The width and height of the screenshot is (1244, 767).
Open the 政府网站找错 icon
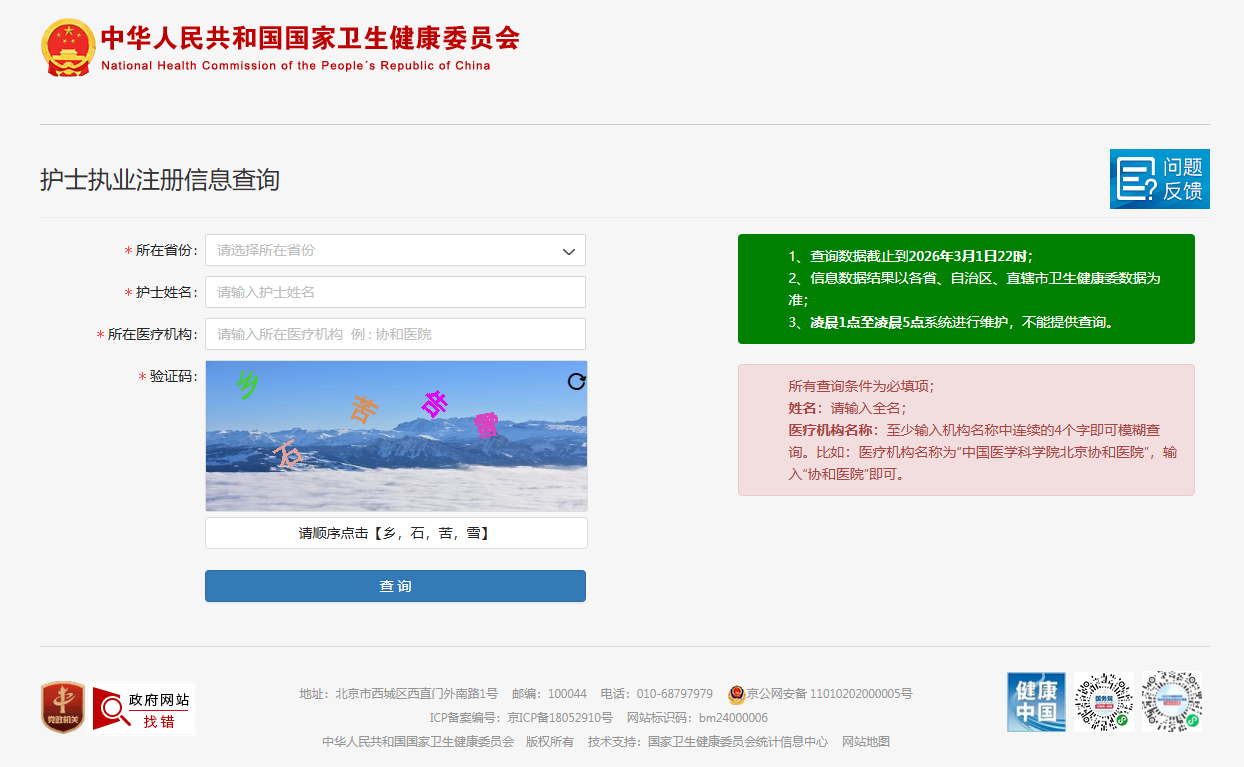142,708
